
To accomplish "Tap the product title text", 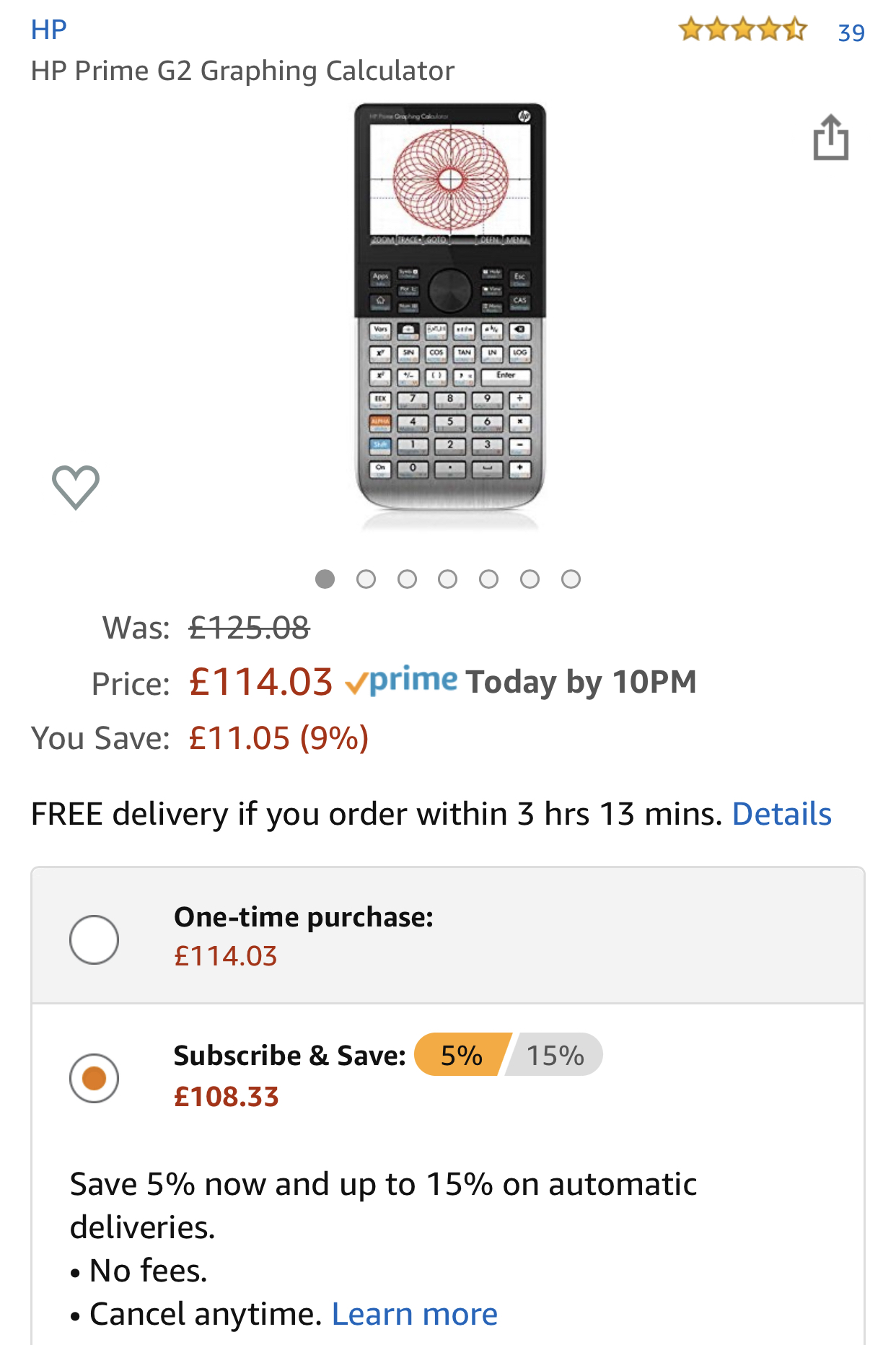I will 242,71.
